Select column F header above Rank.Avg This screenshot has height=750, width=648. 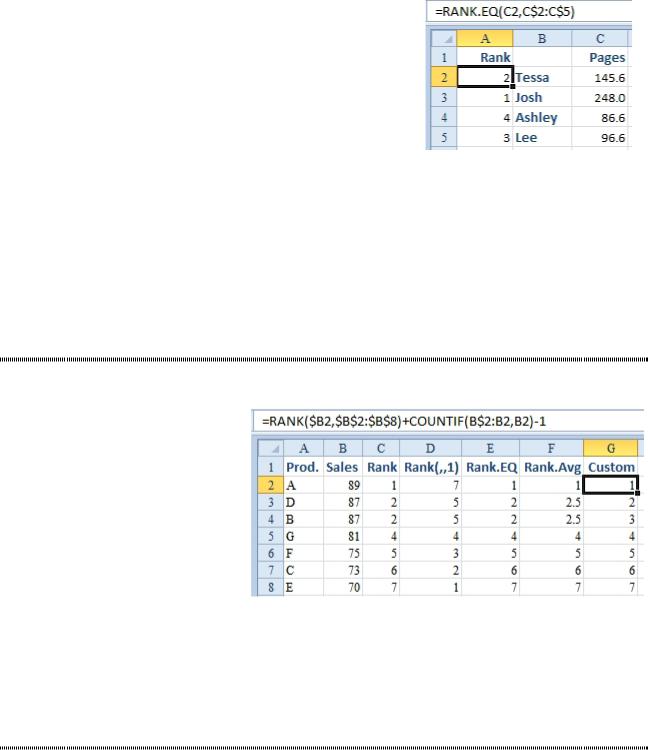551,448
